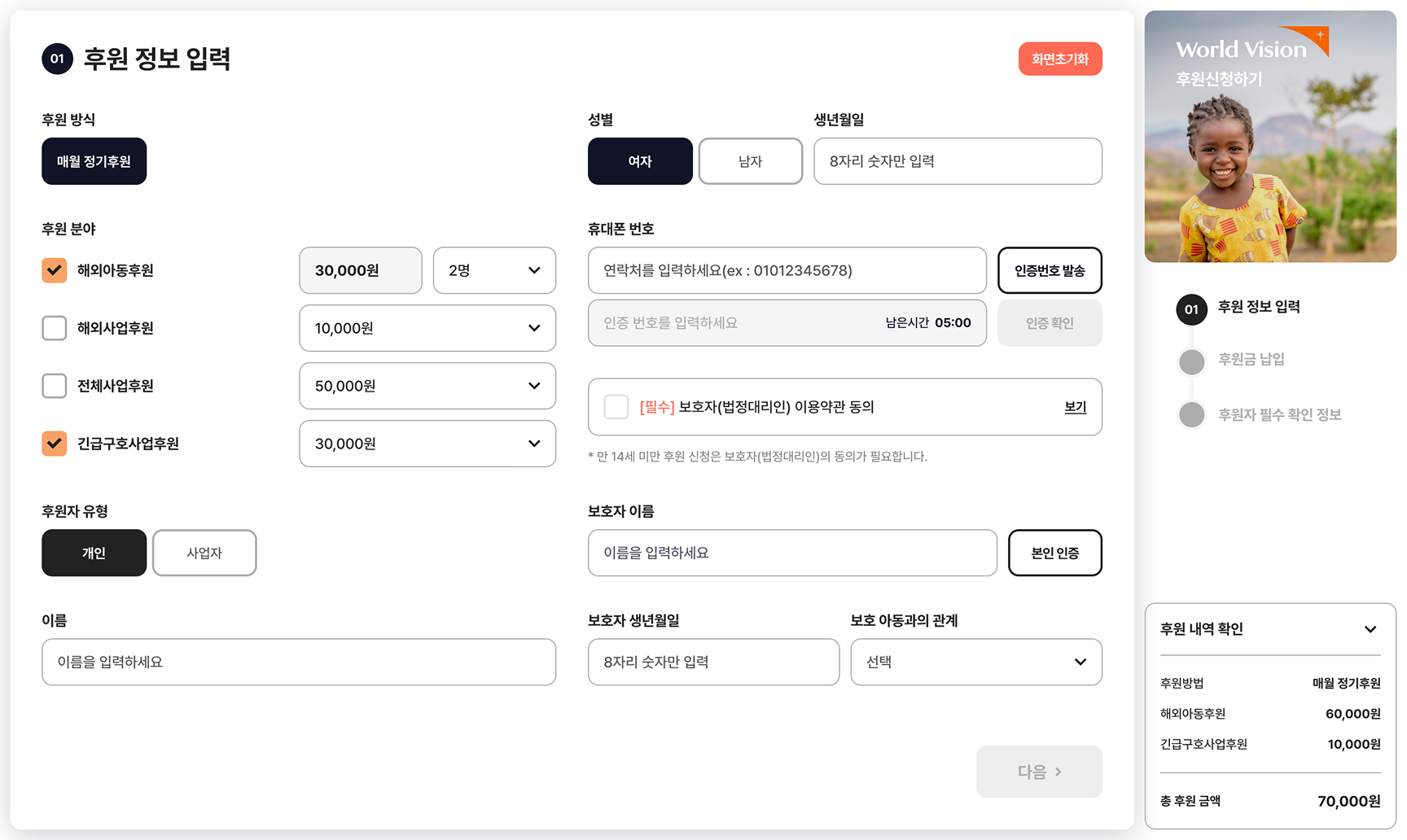Open the 30,000원 amount dropdown for 긴급구호사업후원
Screen dimensions: 1407x840
[427, 444]
